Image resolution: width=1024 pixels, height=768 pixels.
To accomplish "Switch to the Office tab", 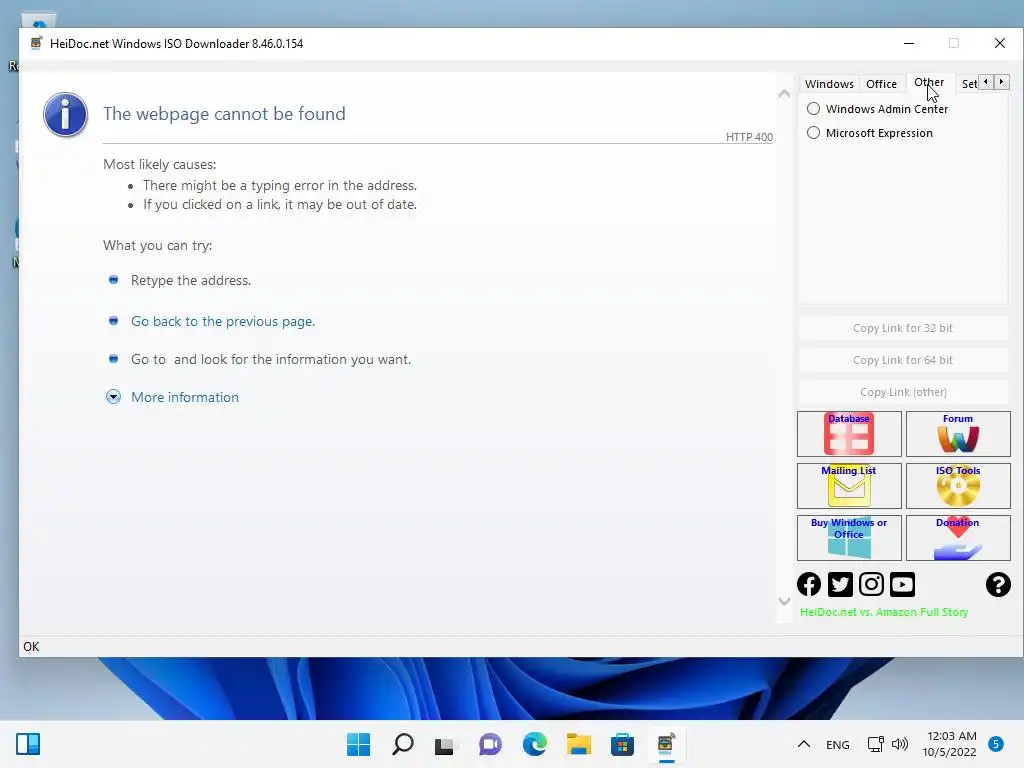I will [882, 84].
